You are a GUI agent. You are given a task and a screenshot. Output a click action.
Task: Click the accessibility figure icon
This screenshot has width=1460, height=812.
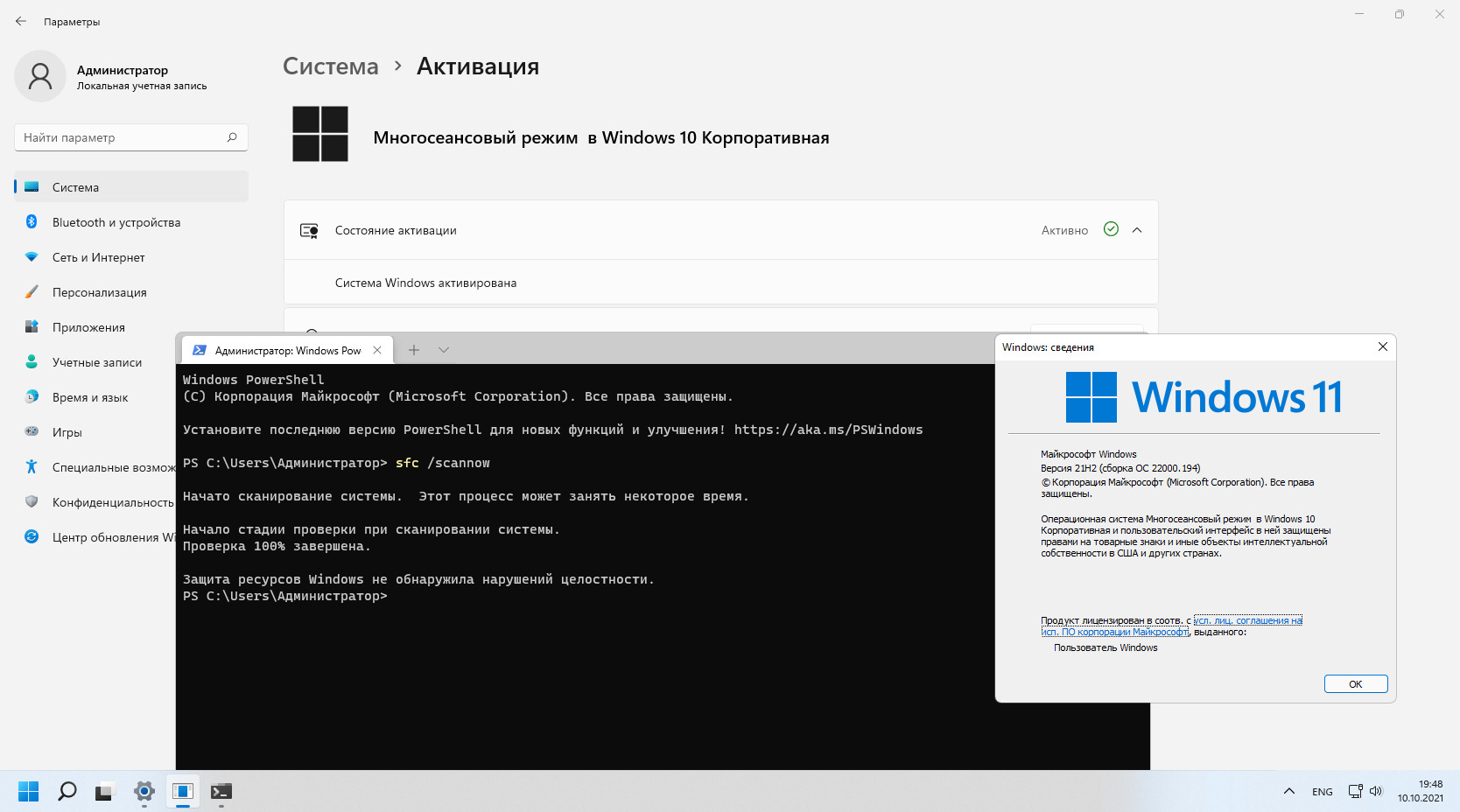pyautogui.click(x=32, y=466)
